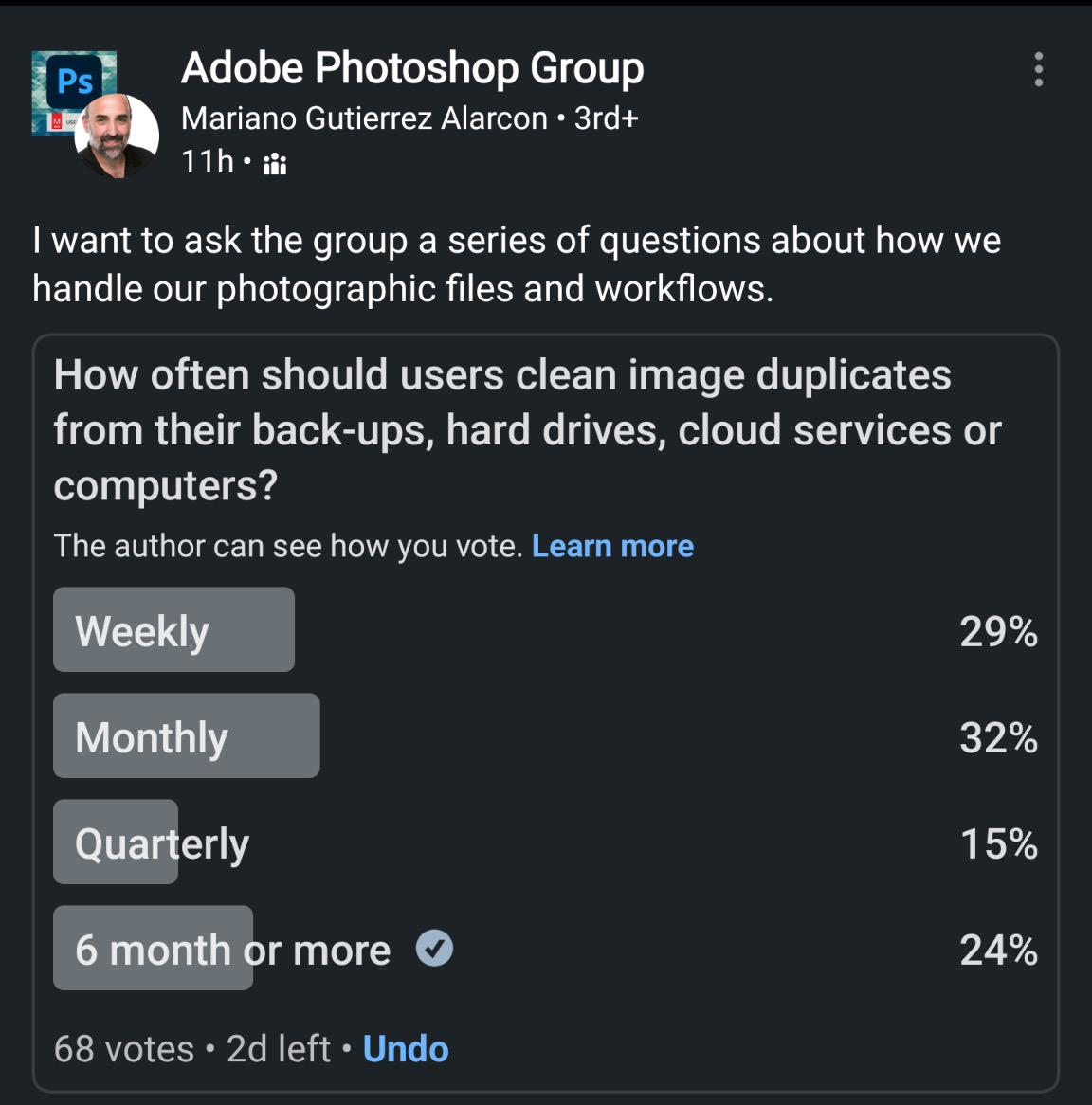
Task: Click the 29% Weekly result percentage
Action: point(998,631)
